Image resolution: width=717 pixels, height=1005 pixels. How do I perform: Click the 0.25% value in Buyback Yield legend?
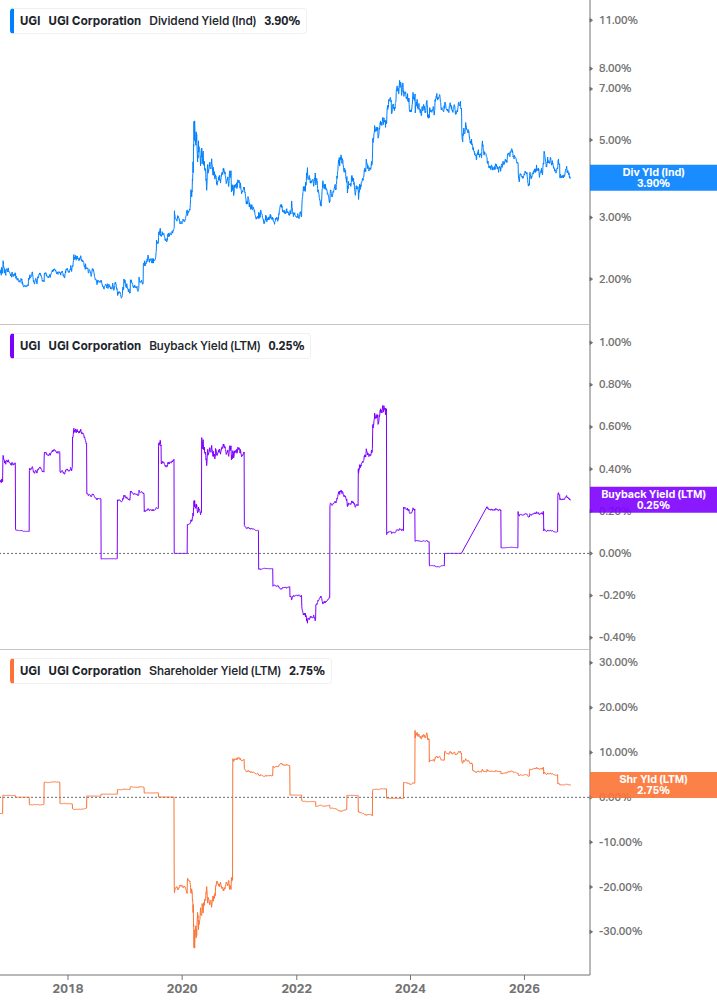(286, 346)
